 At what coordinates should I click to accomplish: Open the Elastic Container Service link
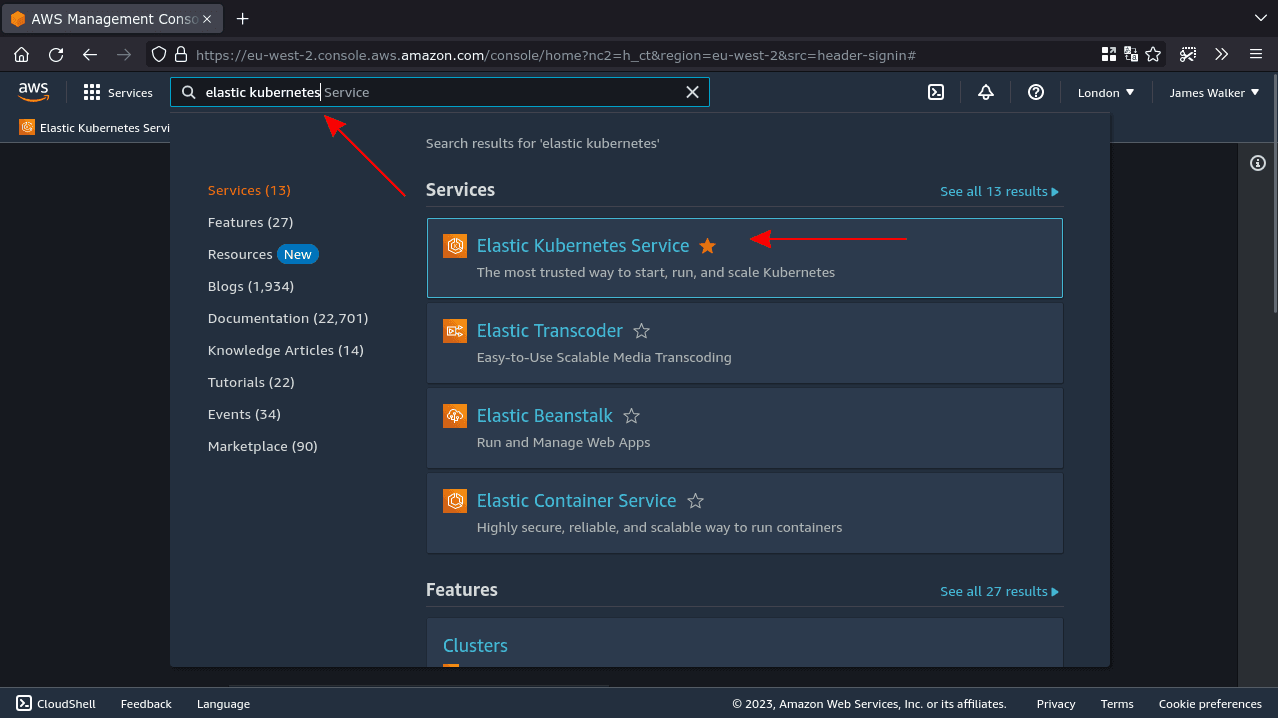click(577, 501)
